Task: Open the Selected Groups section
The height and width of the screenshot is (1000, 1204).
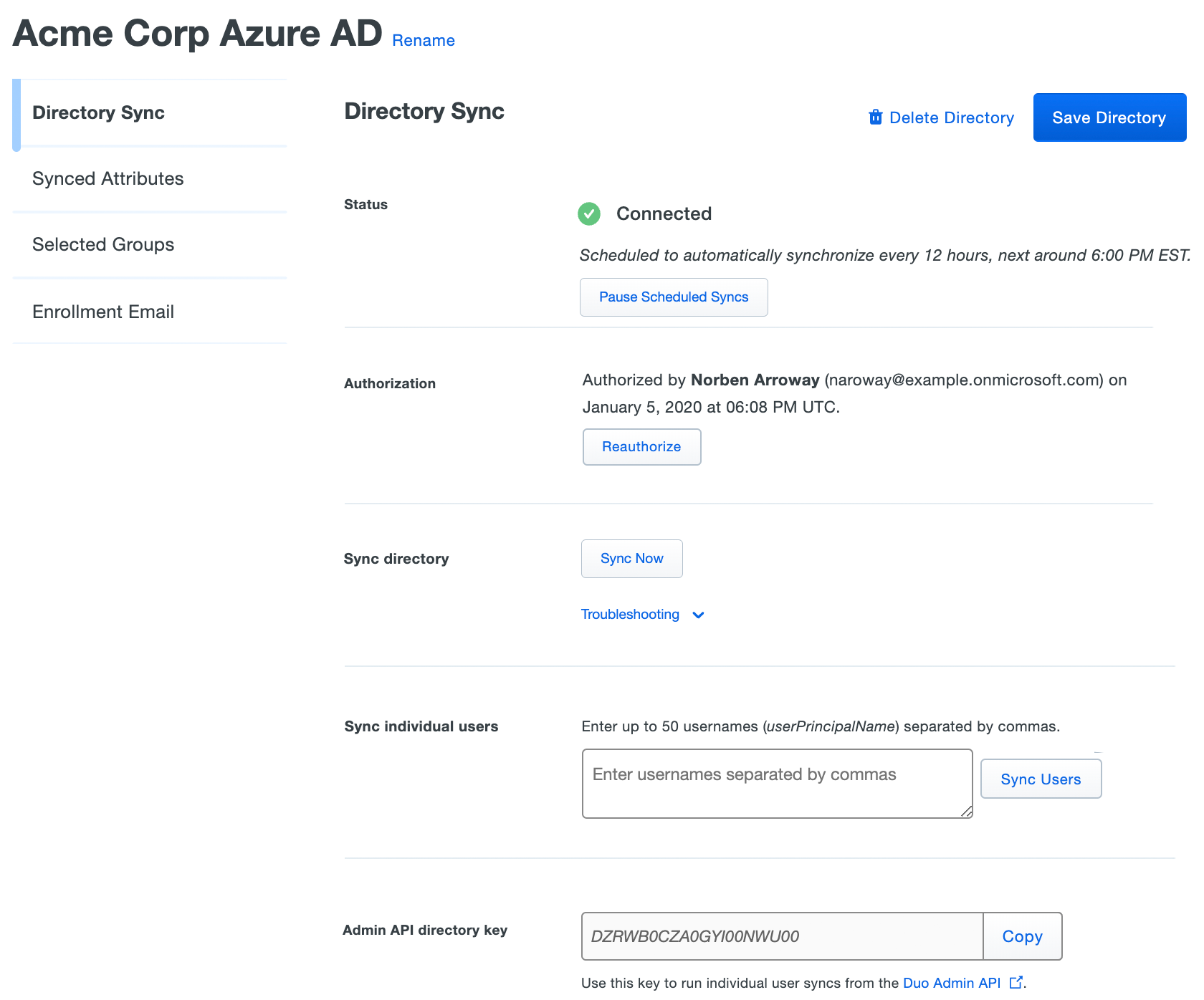Action: pyautogui.click(x=102, y=244)
